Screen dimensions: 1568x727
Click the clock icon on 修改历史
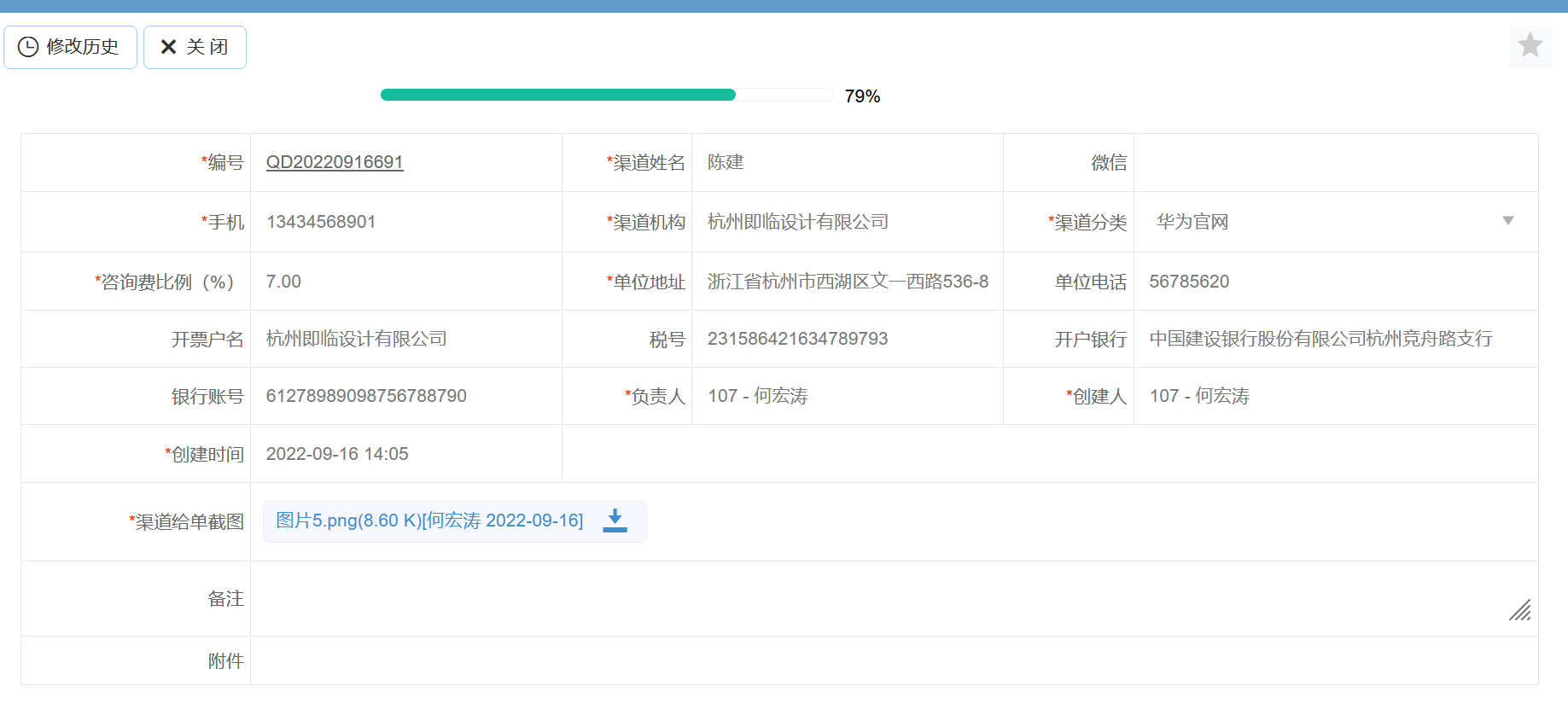click(28, 47)
